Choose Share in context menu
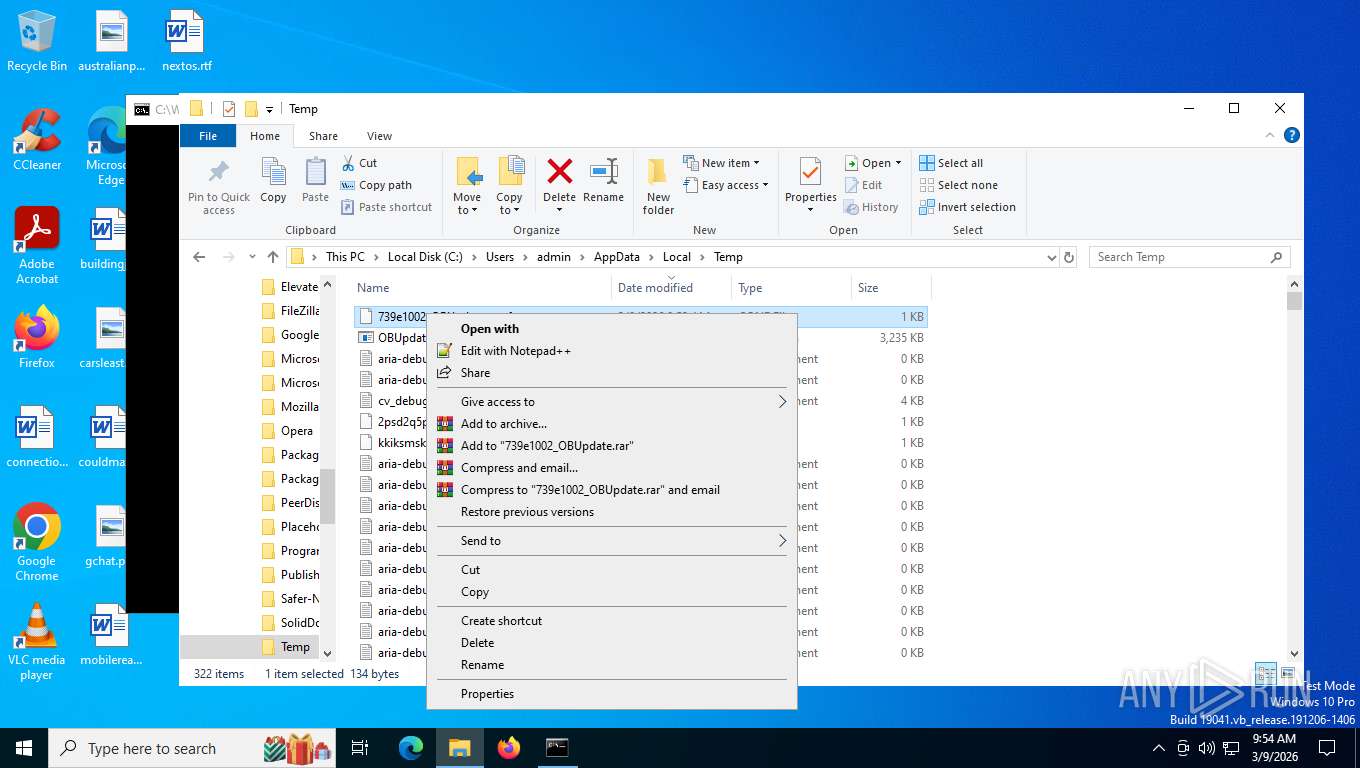Image resolution: width=1360 pixels, height=768 pixels. tap(611, 373)
